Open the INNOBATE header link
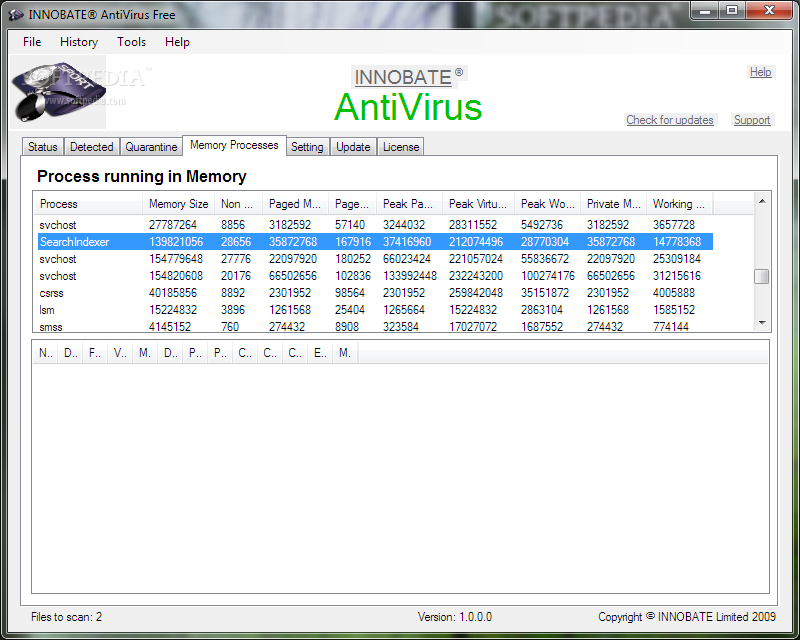 (403, 78)
